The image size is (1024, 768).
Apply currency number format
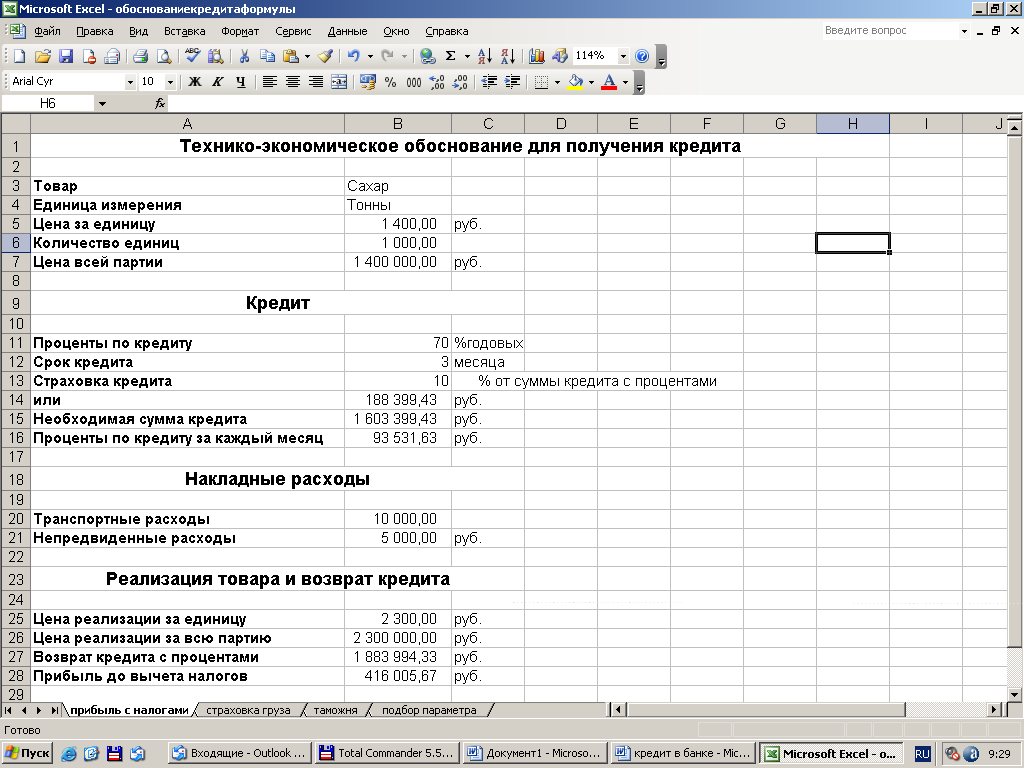pos(368,82)
